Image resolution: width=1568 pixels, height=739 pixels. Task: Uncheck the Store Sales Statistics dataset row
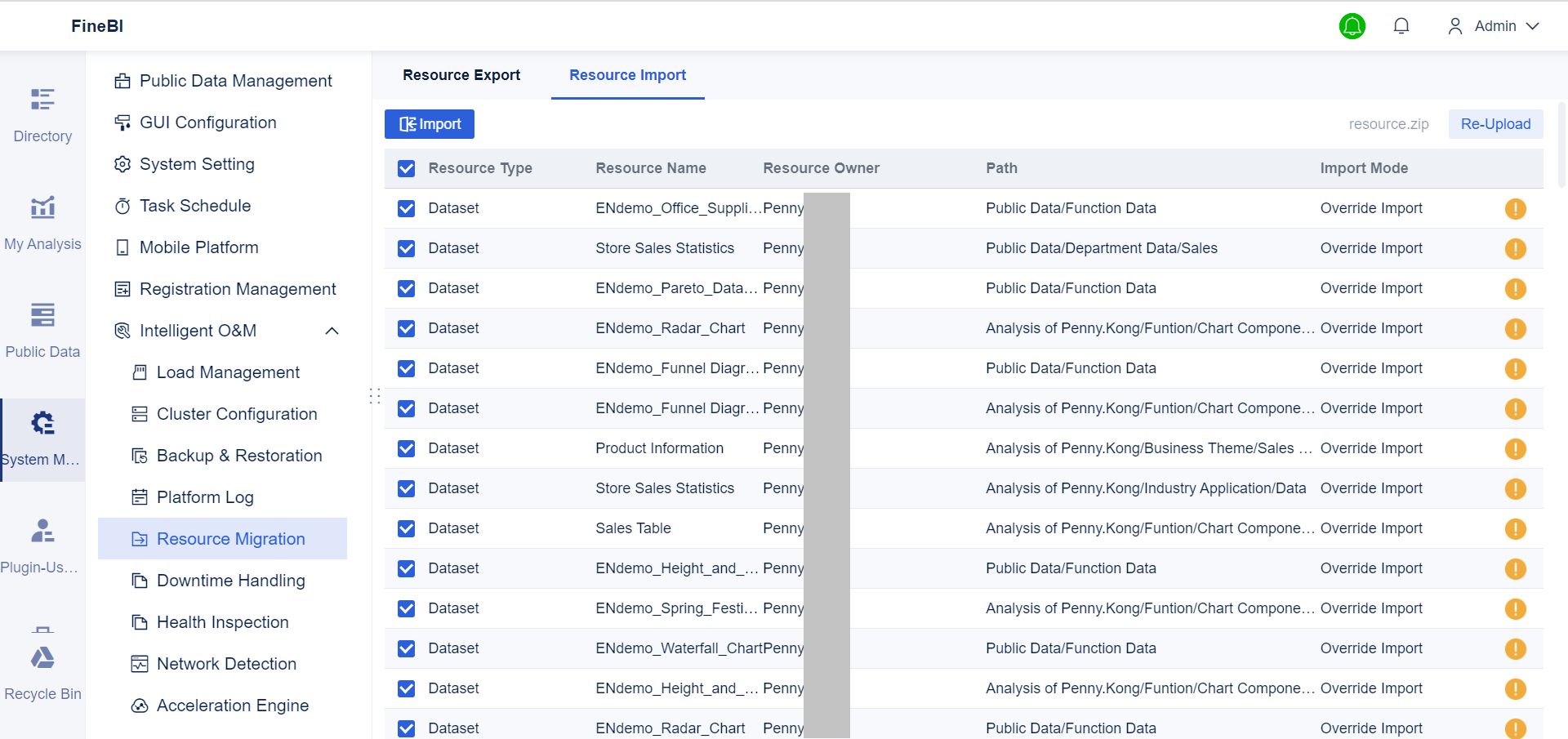tap(406, 248)
